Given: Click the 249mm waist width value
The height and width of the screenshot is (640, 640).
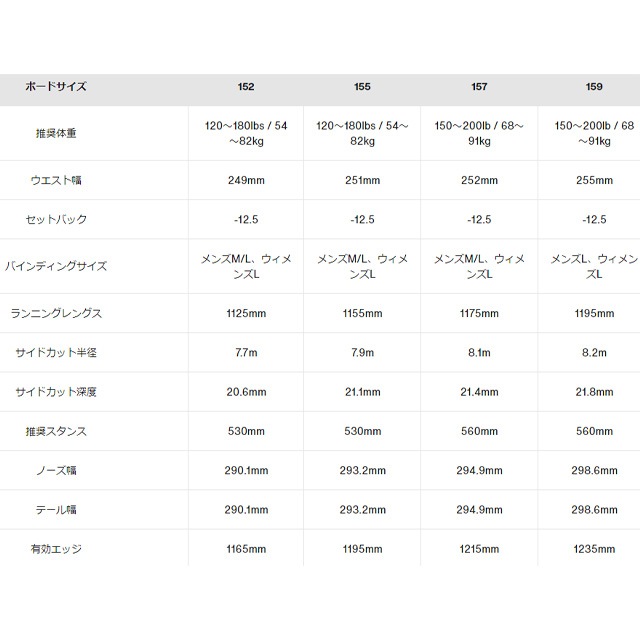Looking at the screenshot, I should click(x=246, y=181).
